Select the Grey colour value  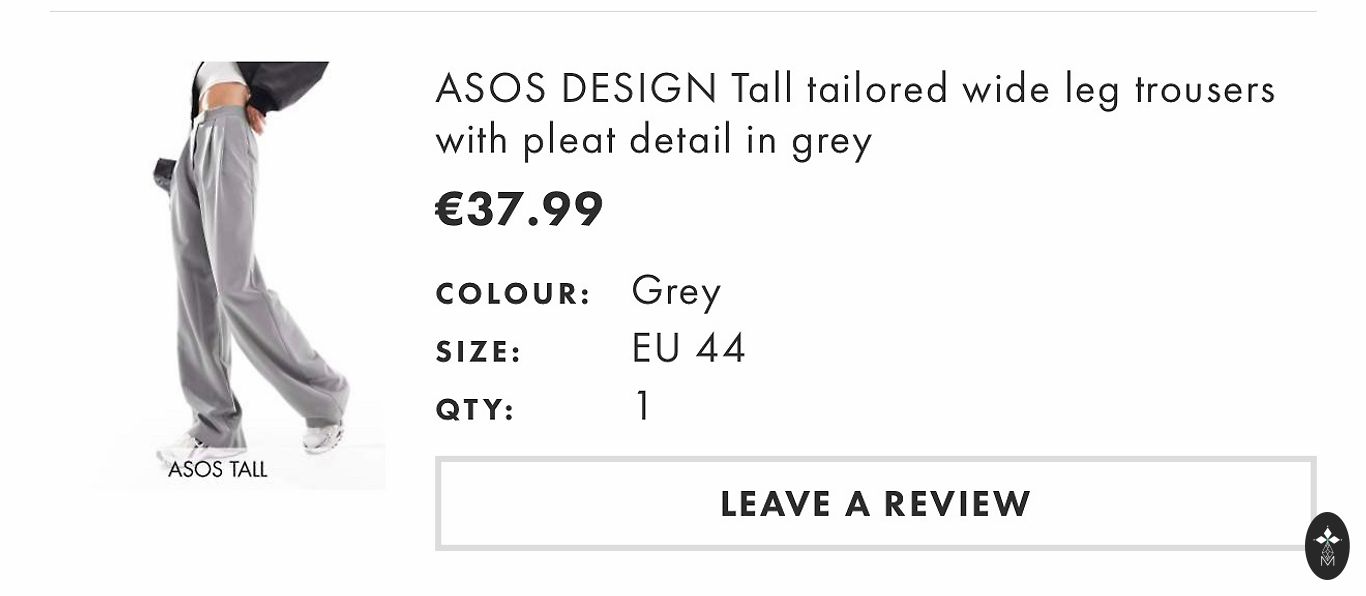(676, 292)
